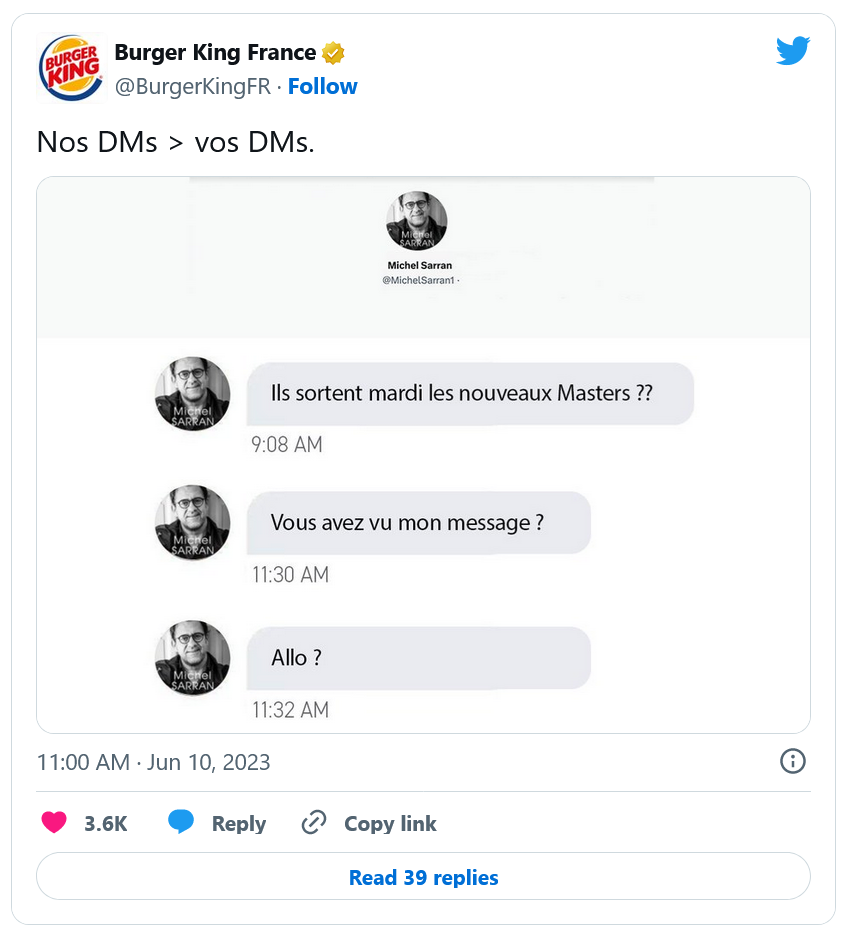
Task: Click the gold verified badge icon
Action: coord(333,53)
